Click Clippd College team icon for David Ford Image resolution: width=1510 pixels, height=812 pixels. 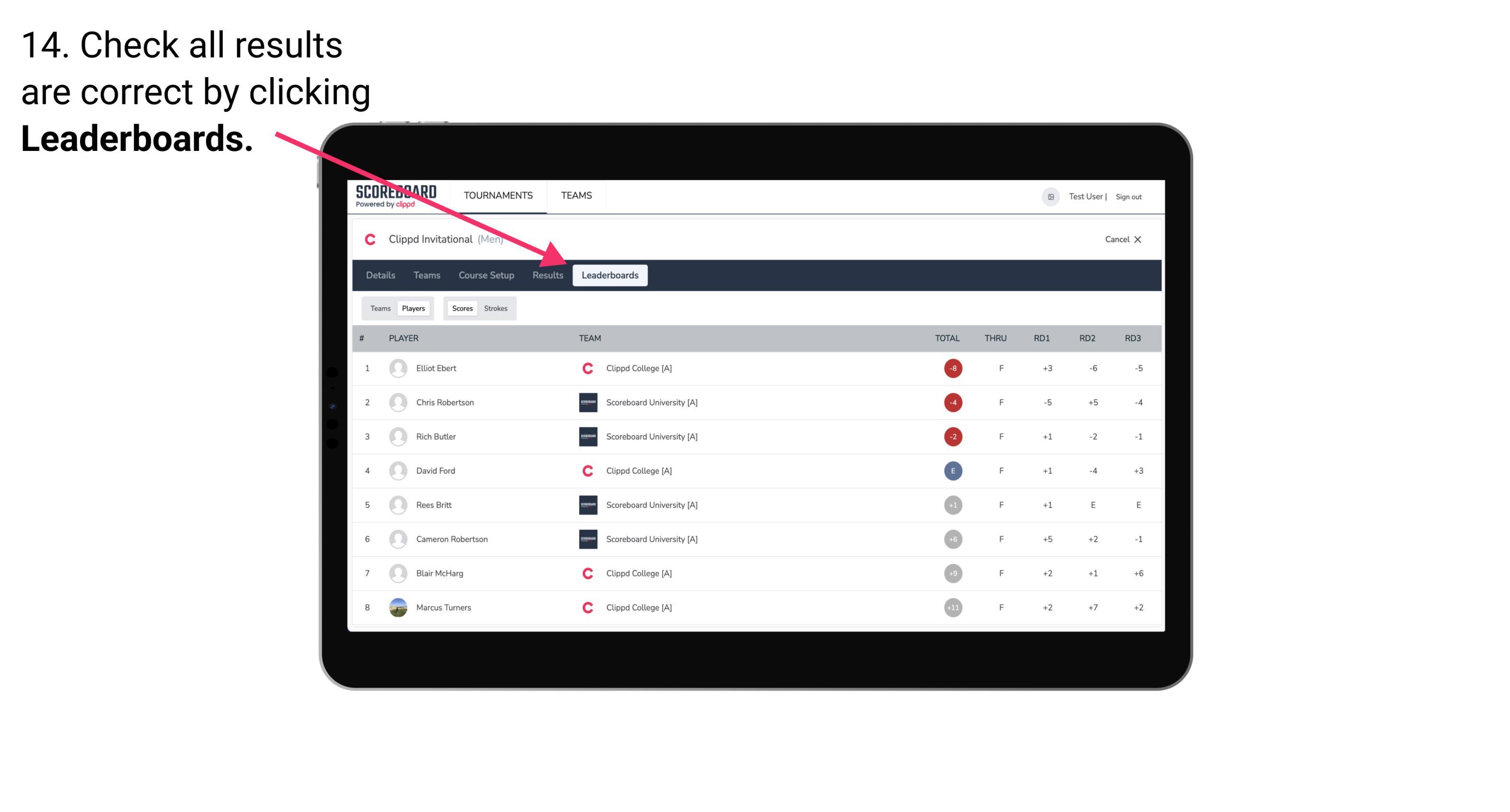(585, 470)
